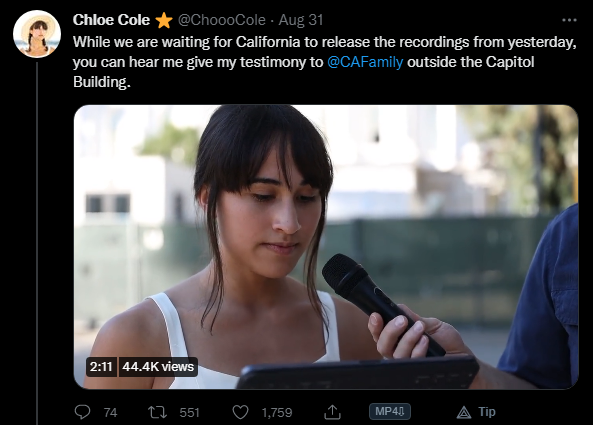
Task: Click the 2:11 video duration badge
Action: point(101,366)
